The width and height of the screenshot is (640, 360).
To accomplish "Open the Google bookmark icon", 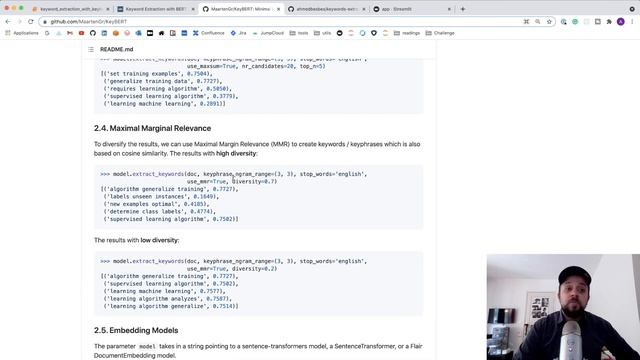I will [47, 33].
